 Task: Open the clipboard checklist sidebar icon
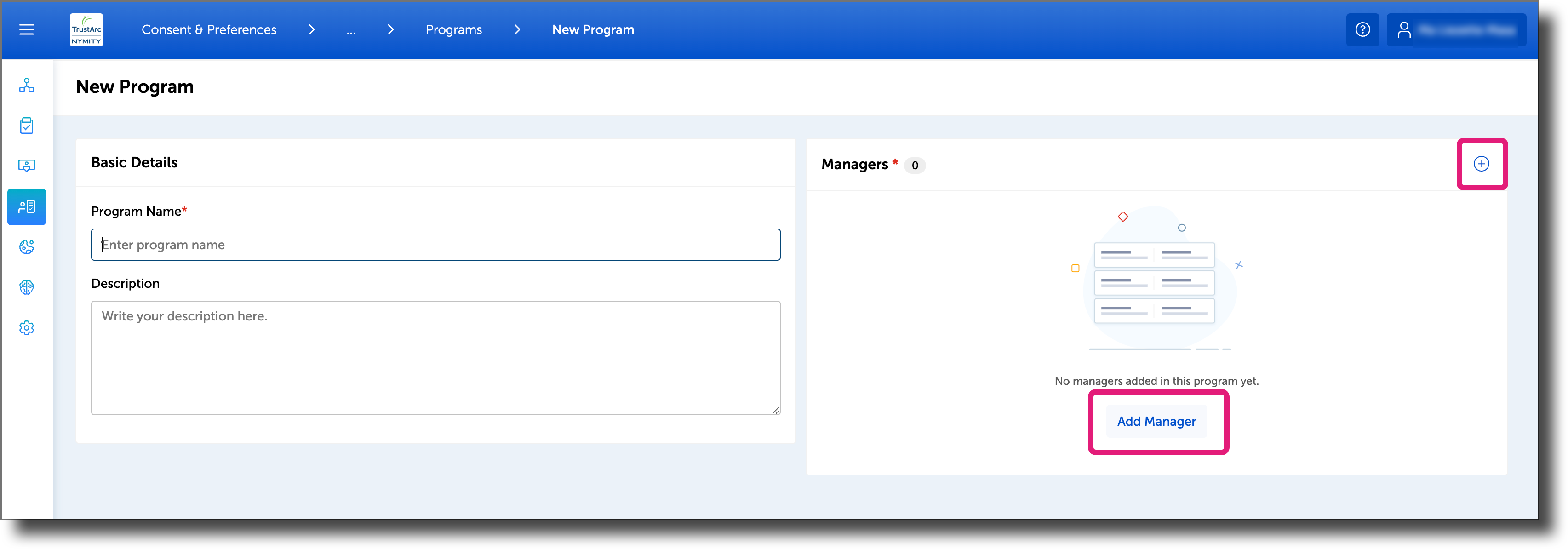click(27, 126)
